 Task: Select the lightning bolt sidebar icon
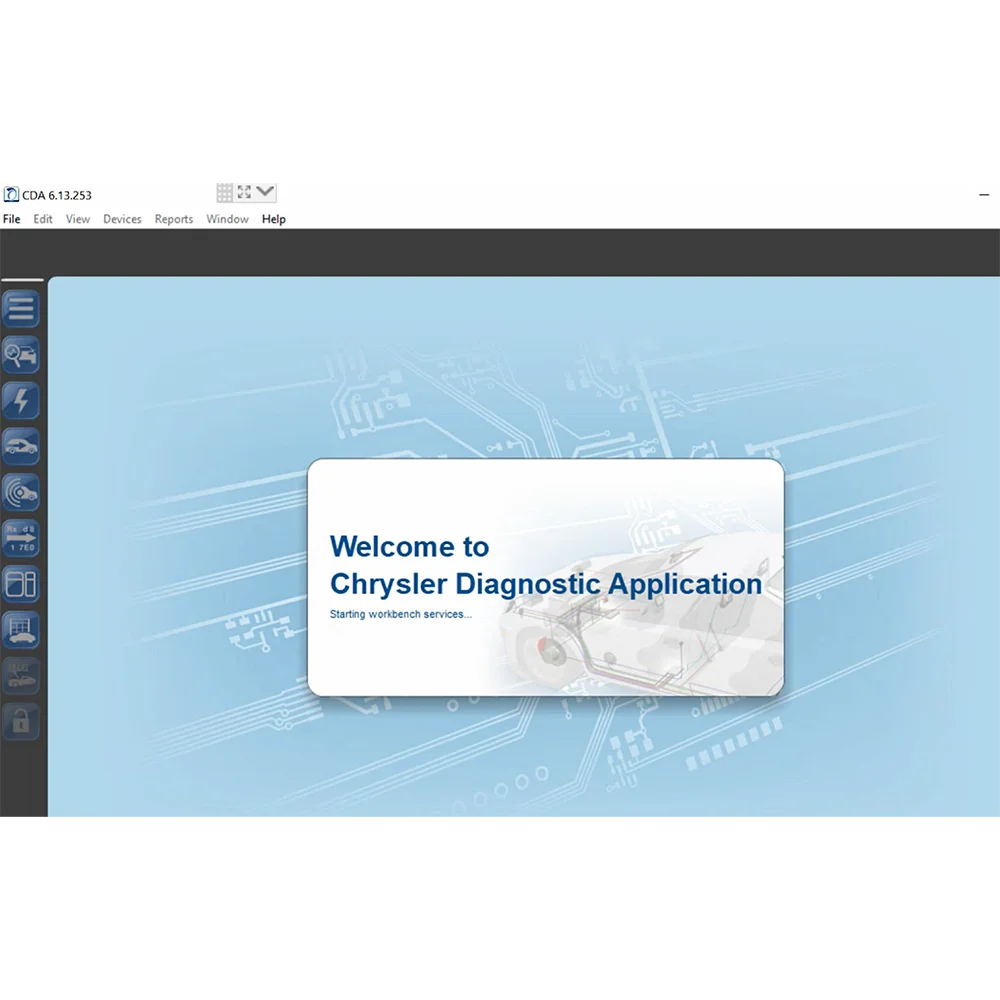point(21,401)
